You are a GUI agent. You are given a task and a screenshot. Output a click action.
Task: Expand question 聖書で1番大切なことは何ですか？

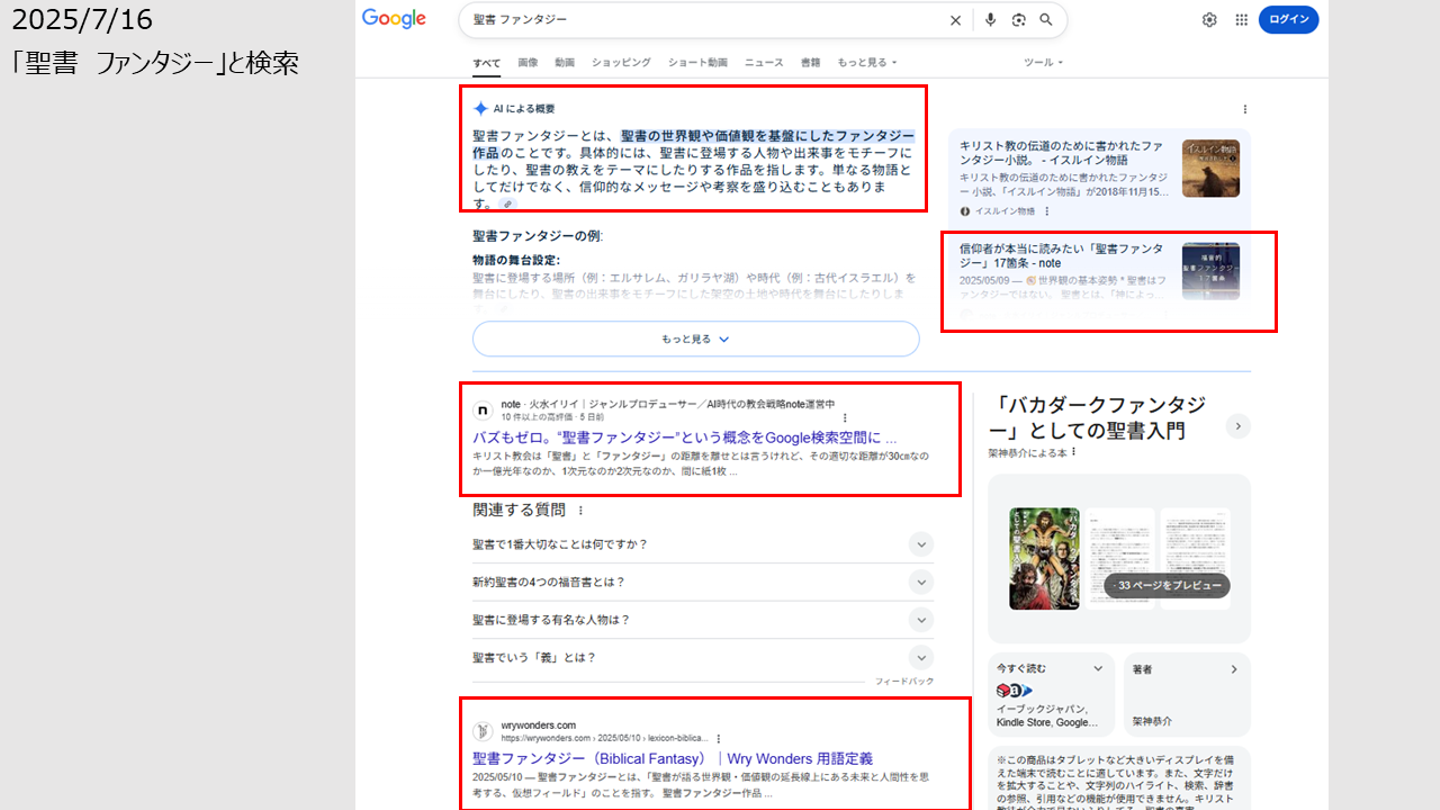920,544
